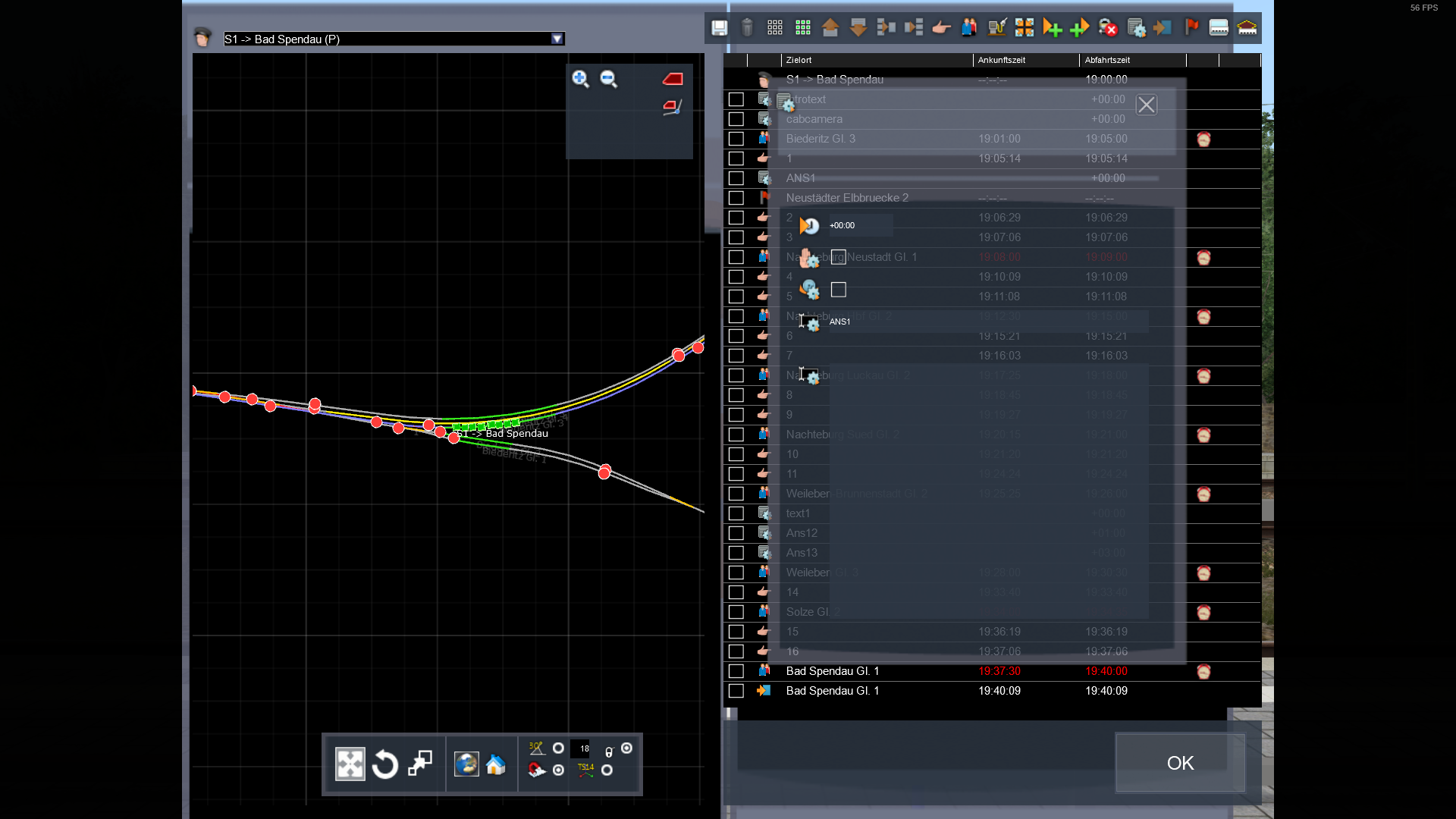Close the instruction popup with X
1456x819 pixels.
(1146, 105)
